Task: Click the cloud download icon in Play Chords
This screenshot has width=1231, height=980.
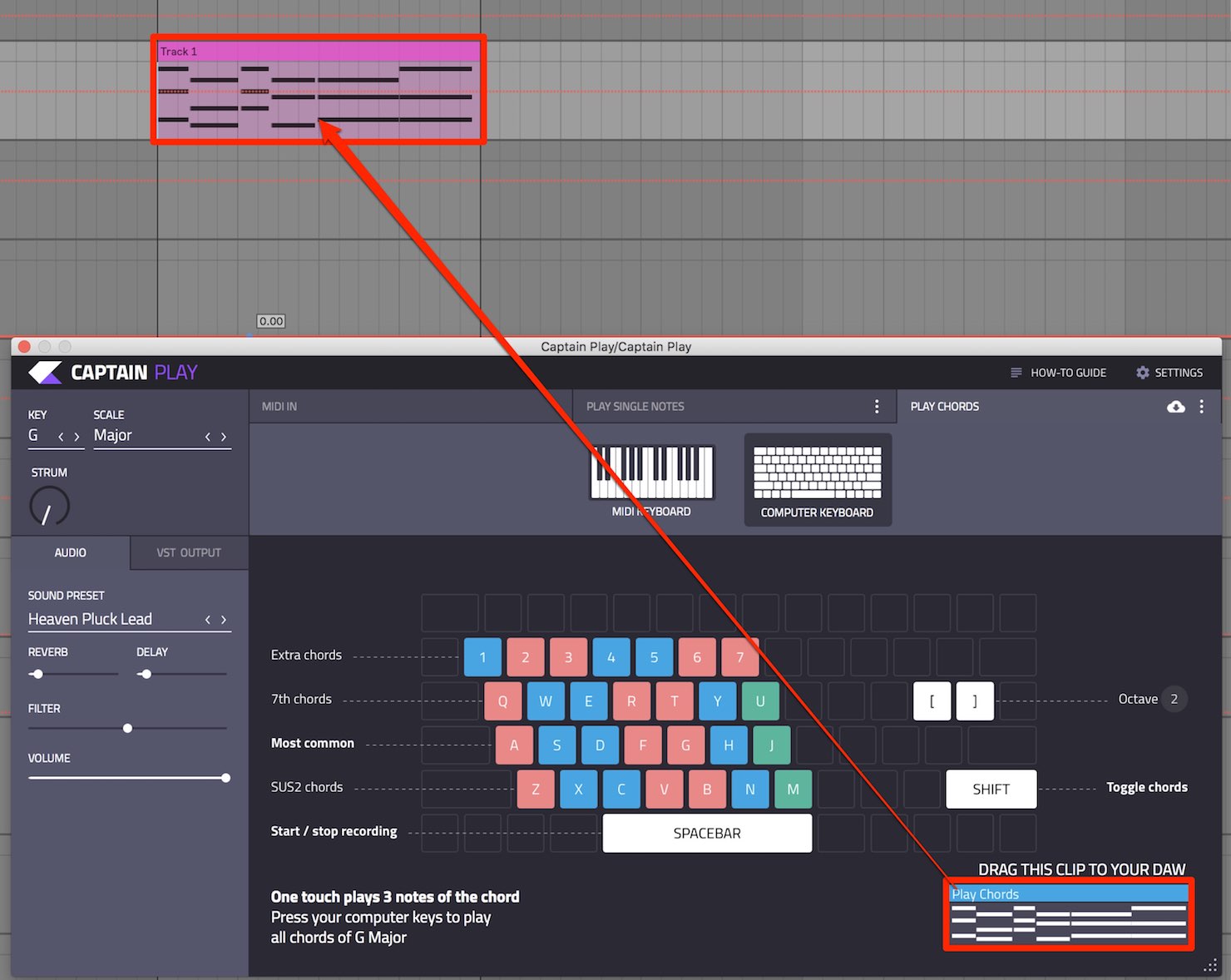Action: pos(1176,407)
